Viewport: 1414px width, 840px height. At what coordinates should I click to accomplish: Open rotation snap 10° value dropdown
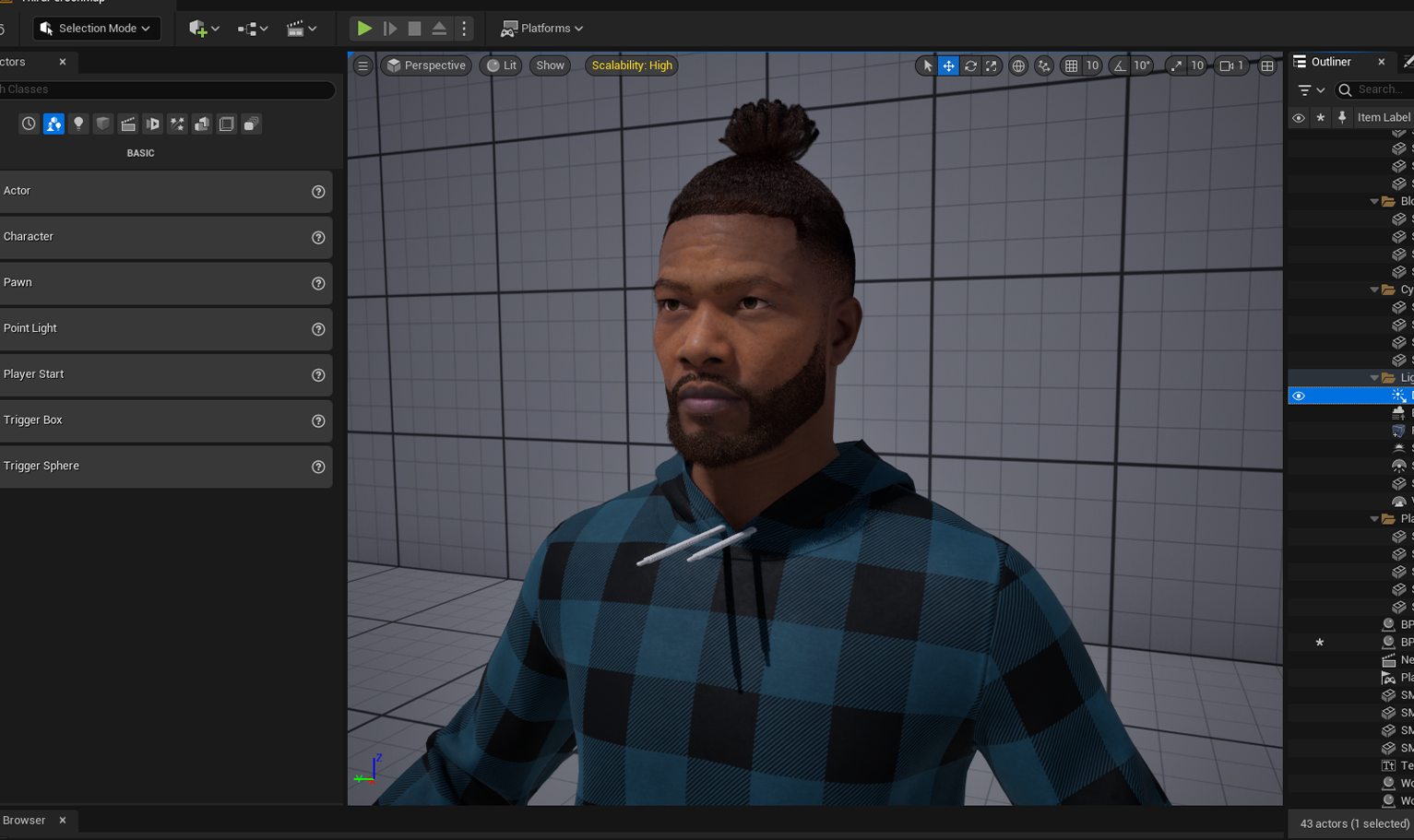[x=1142, y=65]
